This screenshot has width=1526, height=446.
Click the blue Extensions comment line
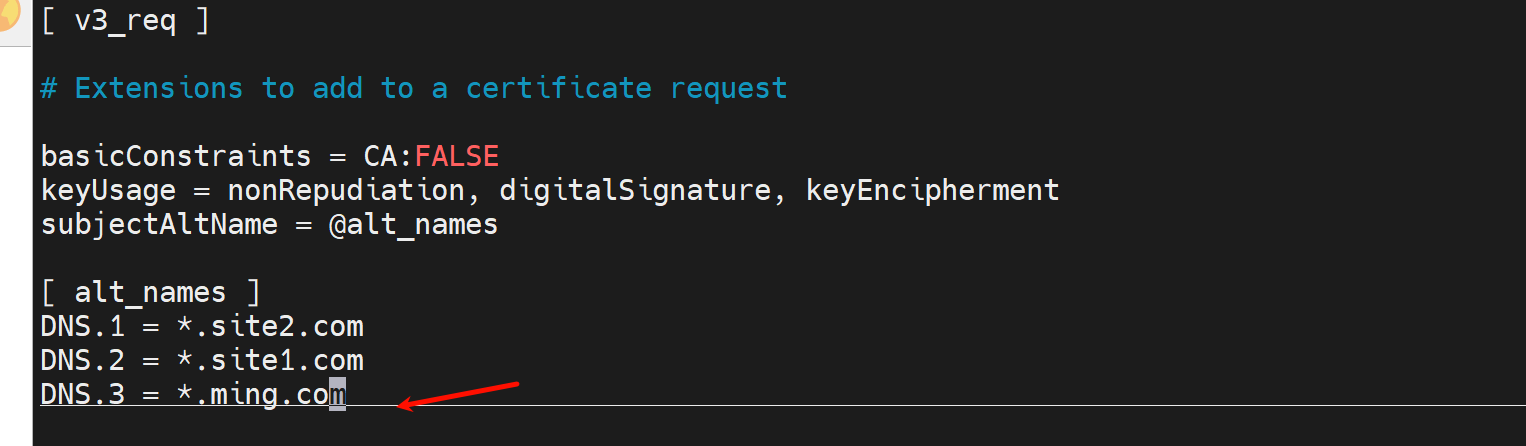(x=413, y=88)
